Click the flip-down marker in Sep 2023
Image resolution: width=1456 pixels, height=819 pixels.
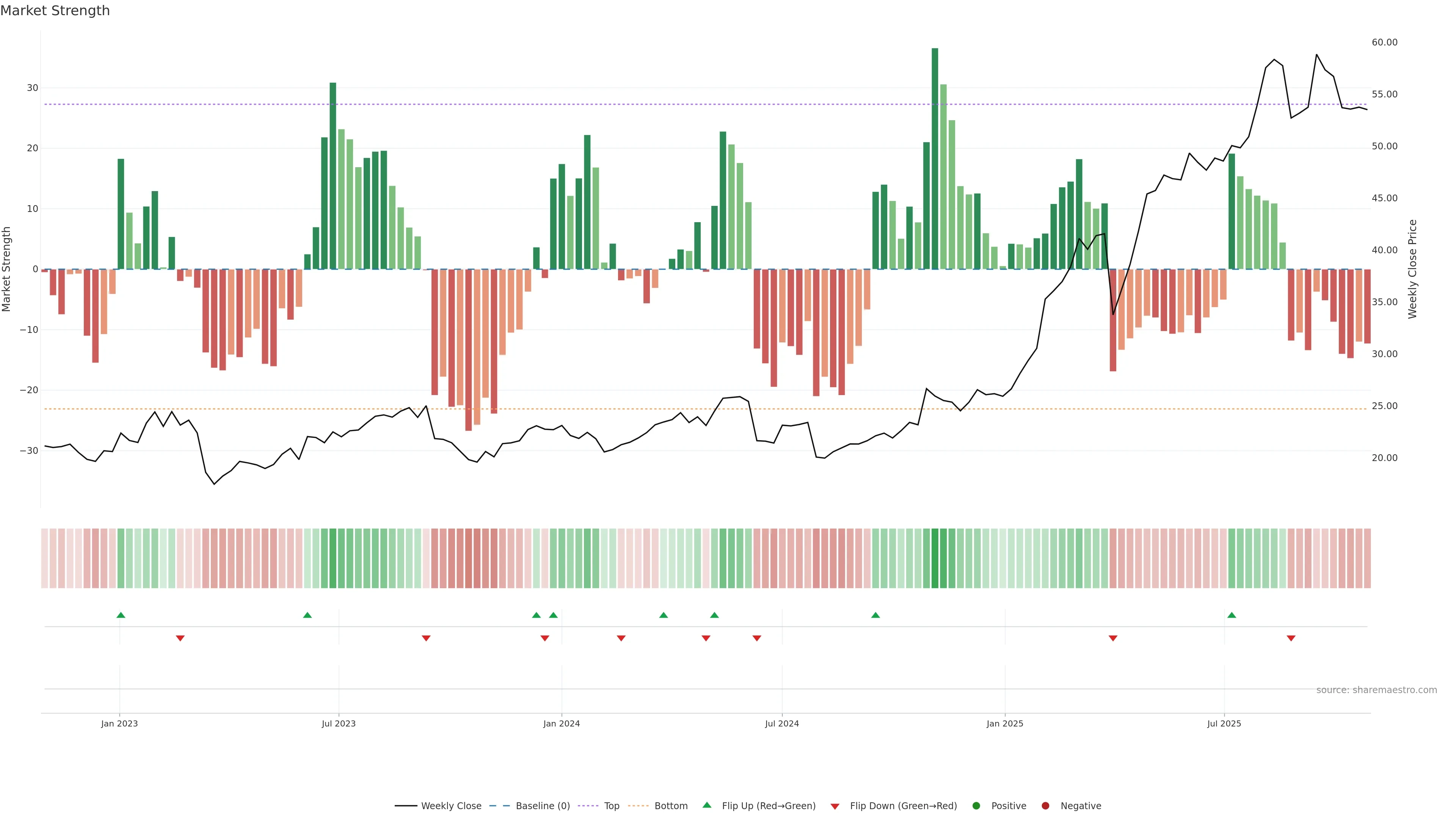point(426,638)
